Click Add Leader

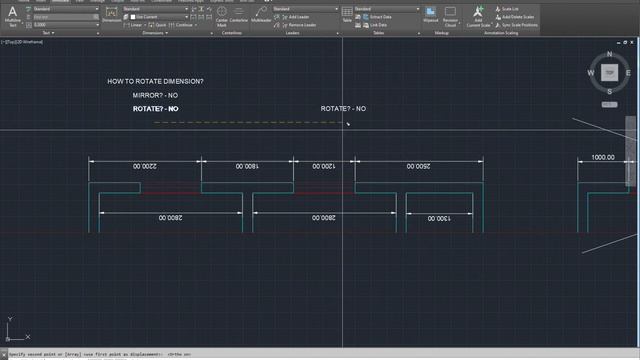pyautogui.click(x=296, y=17)
